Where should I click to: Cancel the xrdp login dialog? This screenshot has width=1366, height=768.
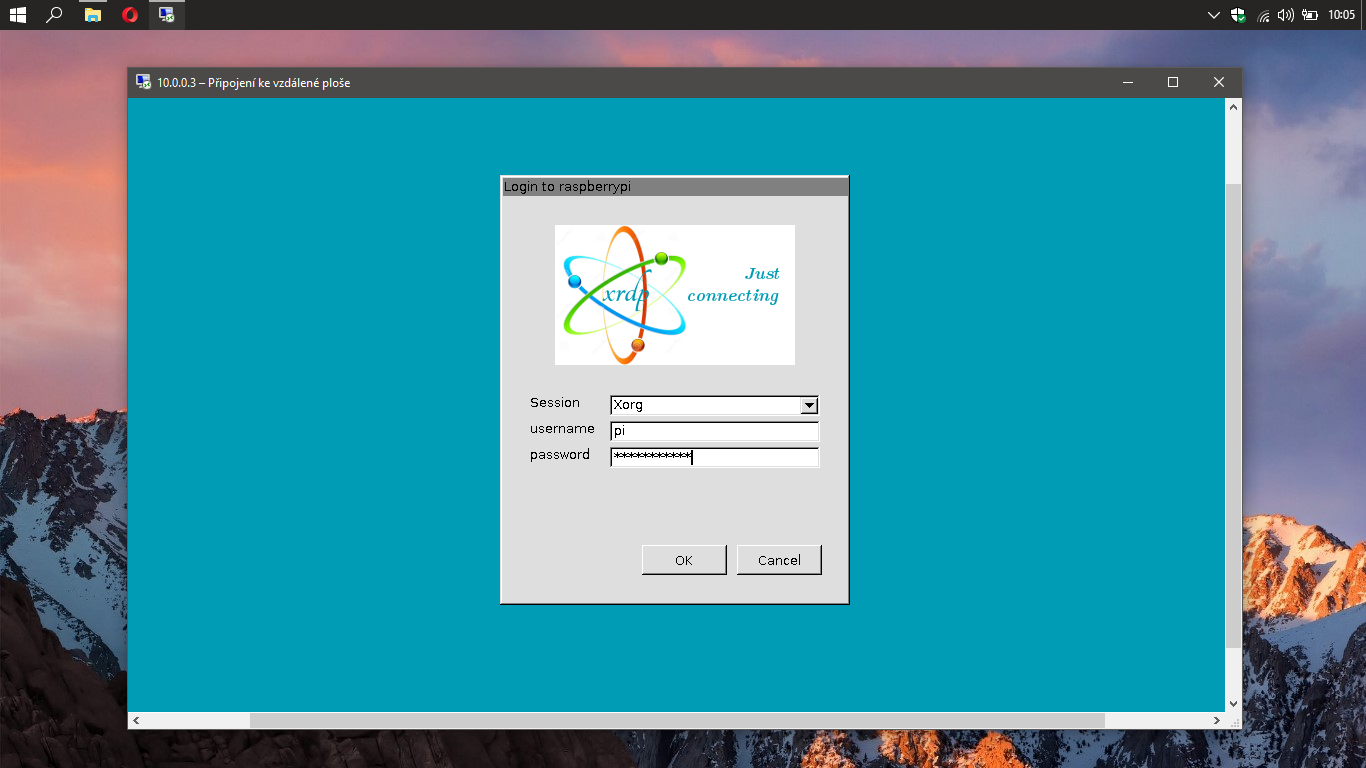pos(779,560)
